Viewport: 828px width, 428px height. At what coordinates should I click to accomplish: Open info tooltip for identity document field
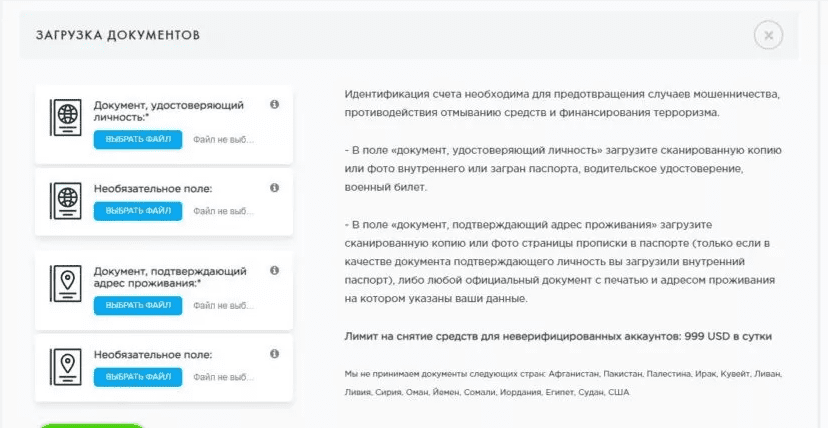274,104
